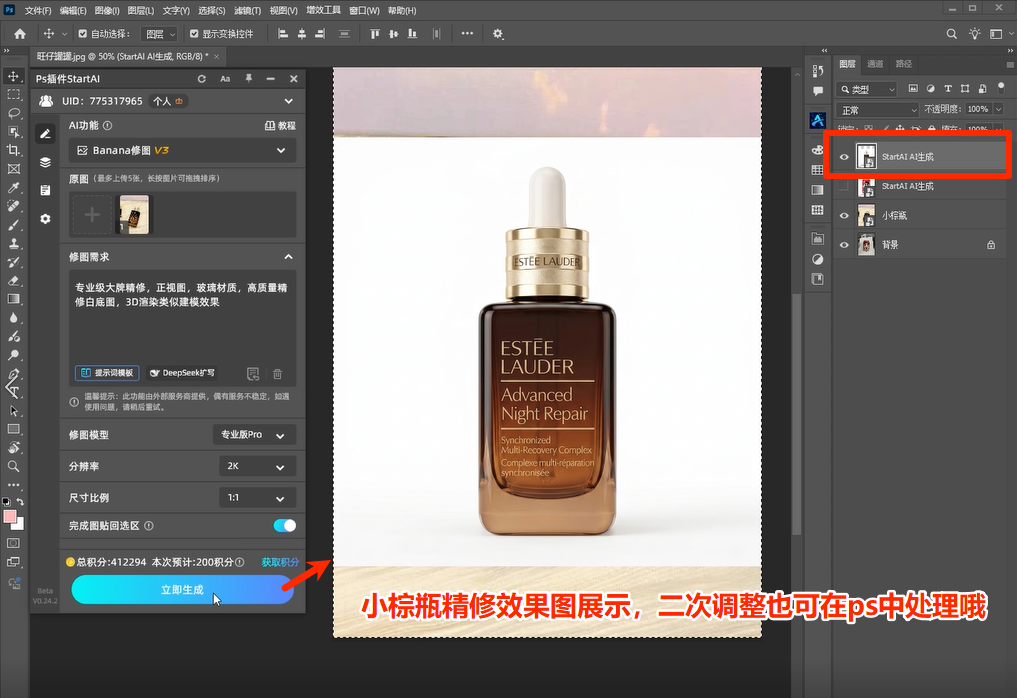1017x698 pixels.
Task: Toggle the 完成图贴回选区 switch
Action: pyautogui.click(x=285, y=525)
